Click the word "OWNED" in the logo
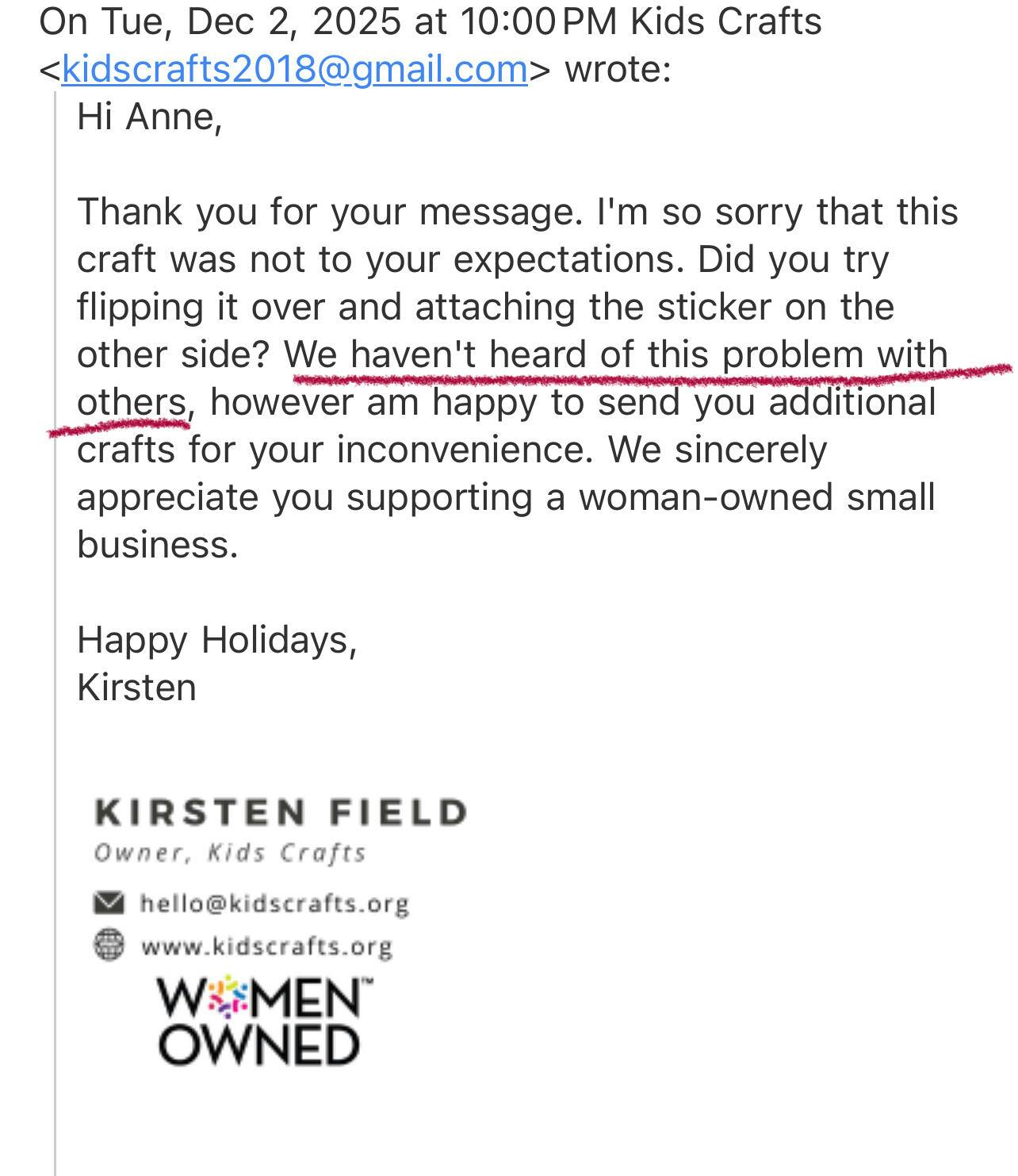Viewport: 1018px width, 1176px height. [260, 1046]
